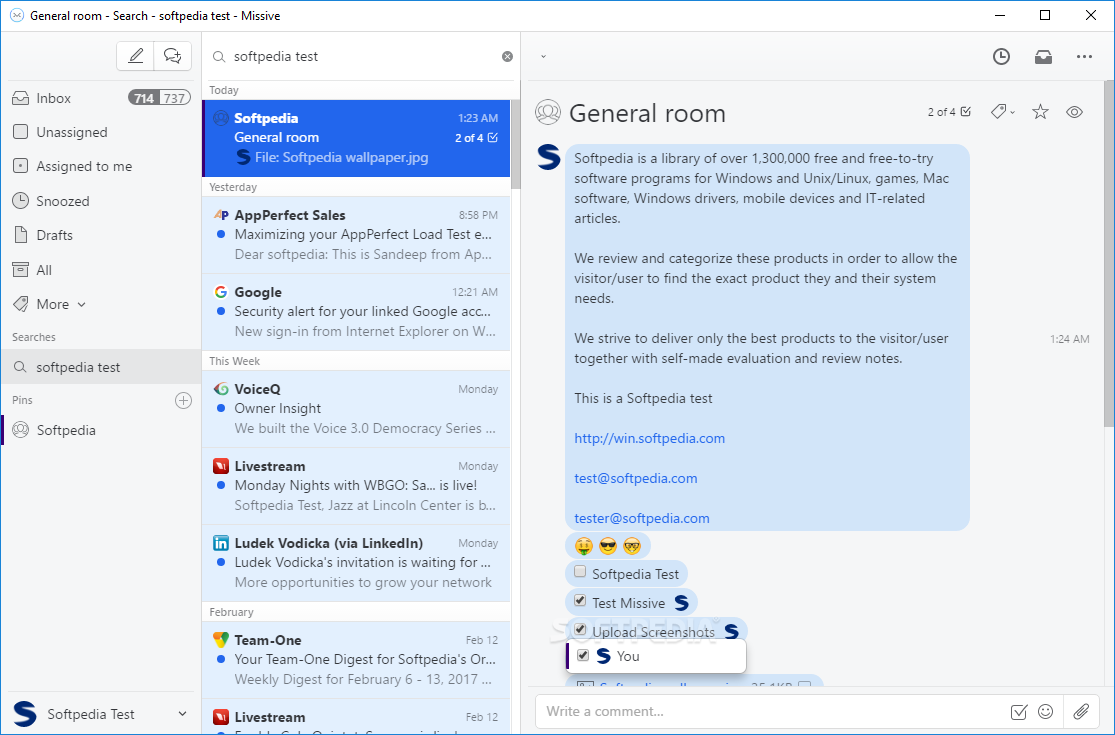This screenshot has height=735, width=1115.
Task: Open the Inbox mailbox
Action: point(100,98)
